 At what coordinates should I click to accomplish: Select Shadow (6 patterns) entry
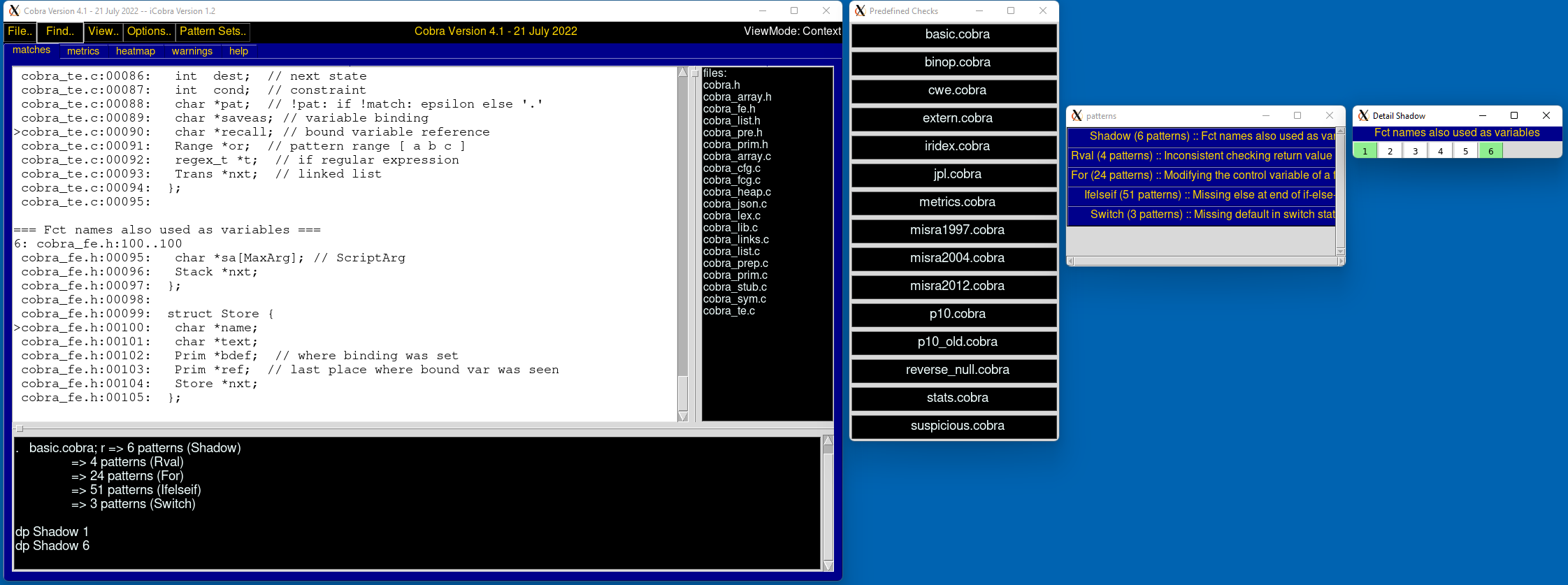pos(1202,136)
